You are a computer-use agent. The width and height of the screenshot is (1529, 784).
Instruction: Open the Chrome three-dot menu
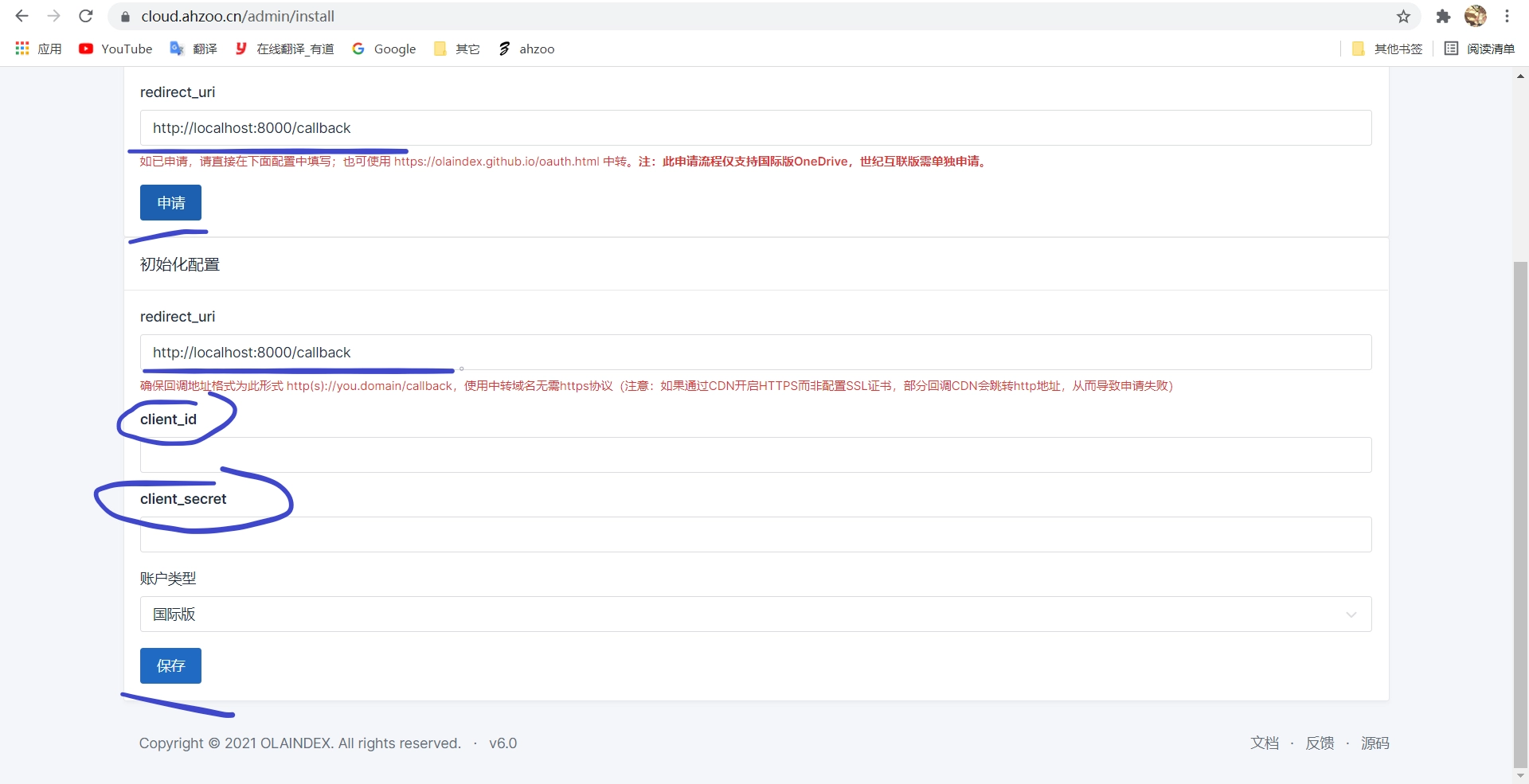pos(1507,16)
